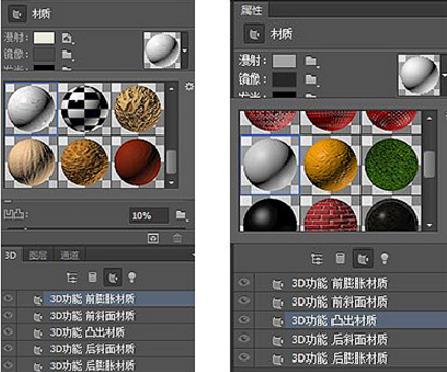Image resolution: width=447 pixels, height=372 pixels.
Task: Open the material picker gear settings icon
Action: (189, 87)
